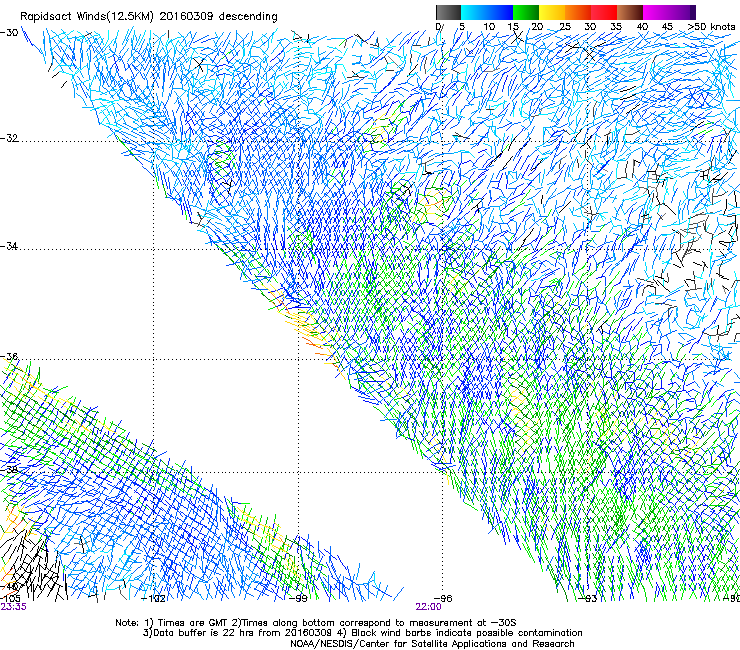Click the '-96' longitude label

pyautogui.click(x=443, y=599)
